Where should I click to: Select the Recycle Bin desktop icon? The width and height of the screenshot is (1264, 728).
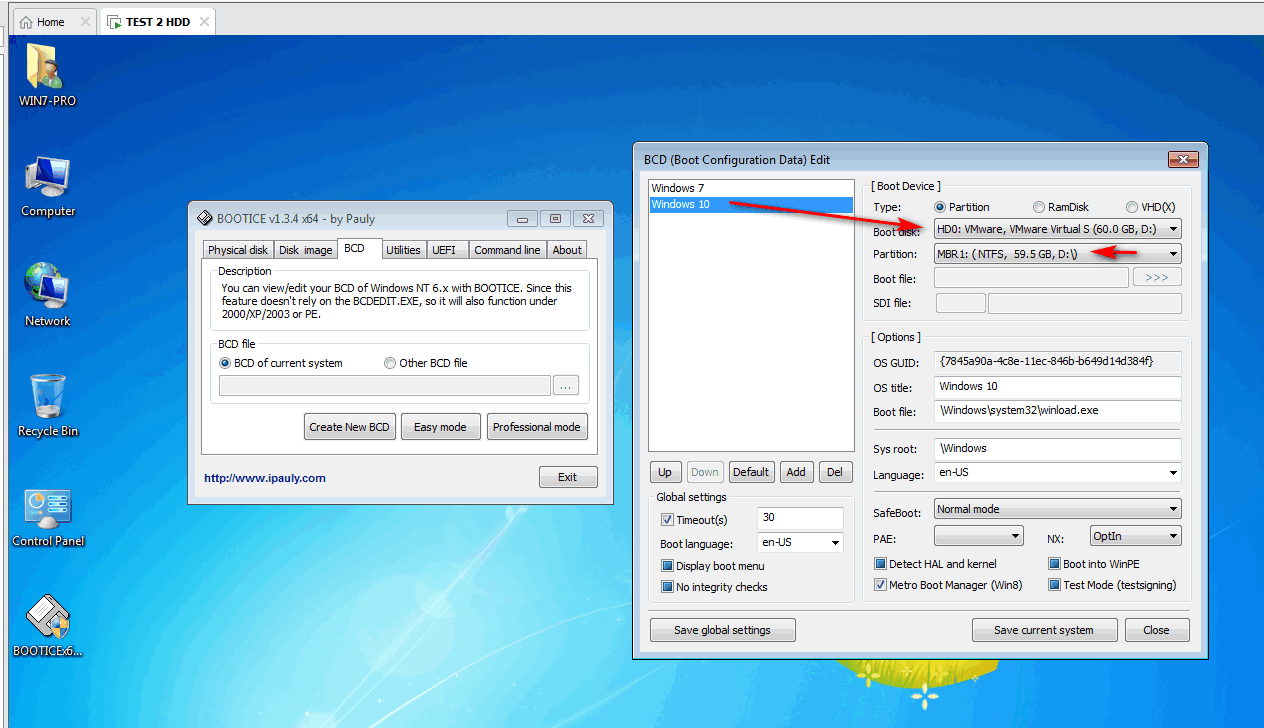click(x=47, y=405)
